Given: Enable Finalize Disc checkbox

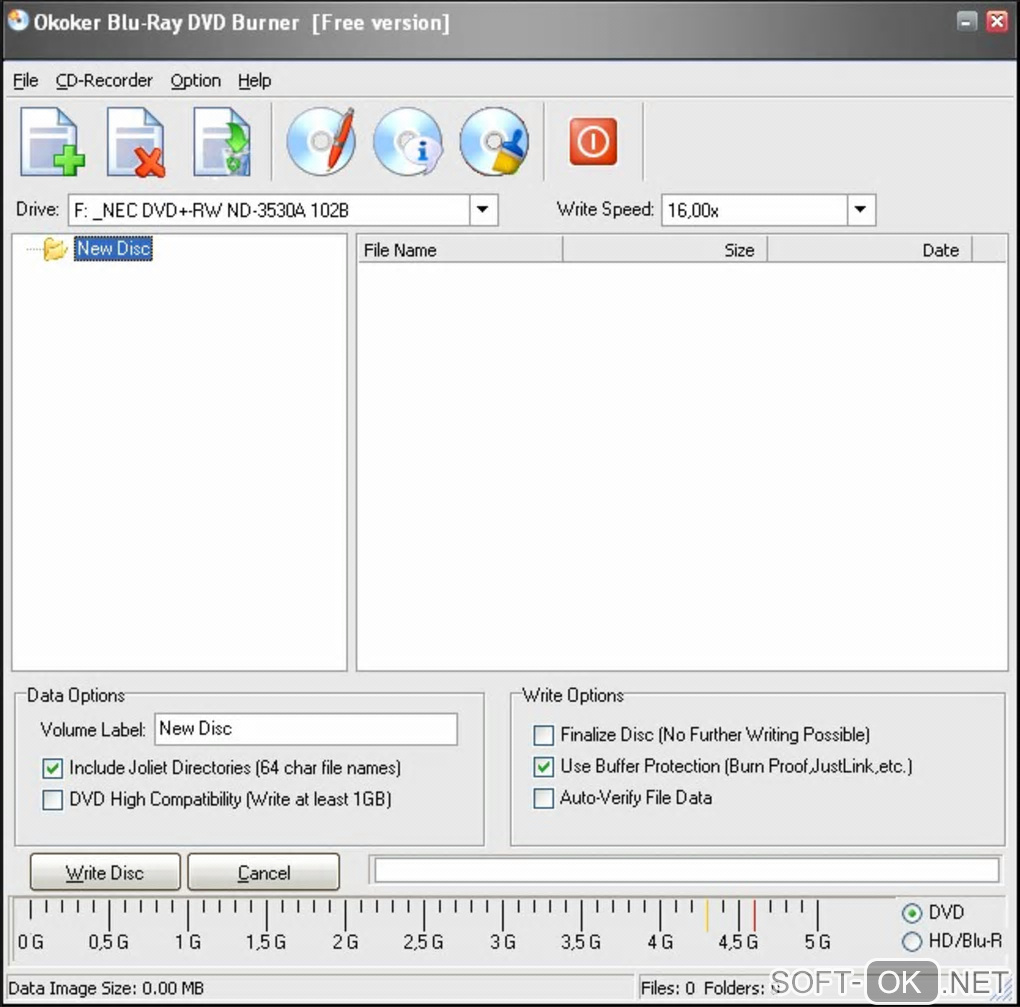Looking at the screenshot, I should [x=544, y=736].
